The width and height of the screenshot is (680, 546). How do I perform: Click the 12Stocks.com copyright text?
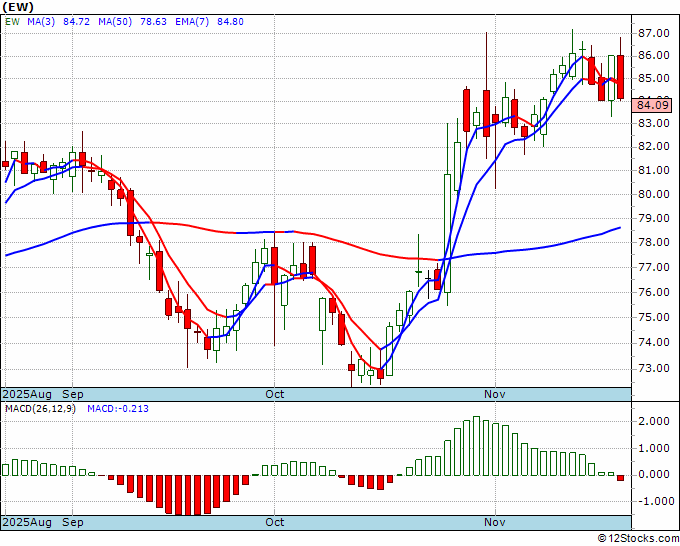(638, 538)
